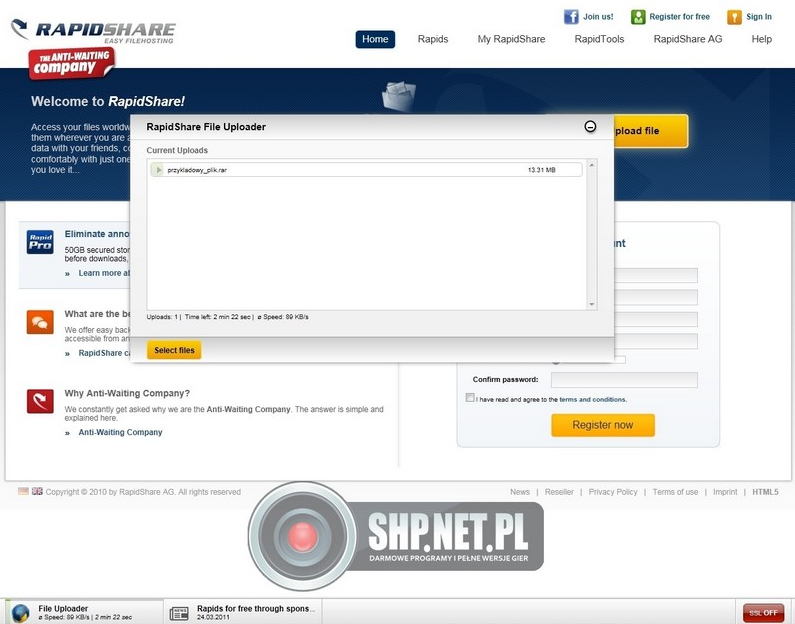Image resolution: width=795 pixels, height=624 pixels.
Task: Click the upload status line showing Time left
Action: point(228,317)
